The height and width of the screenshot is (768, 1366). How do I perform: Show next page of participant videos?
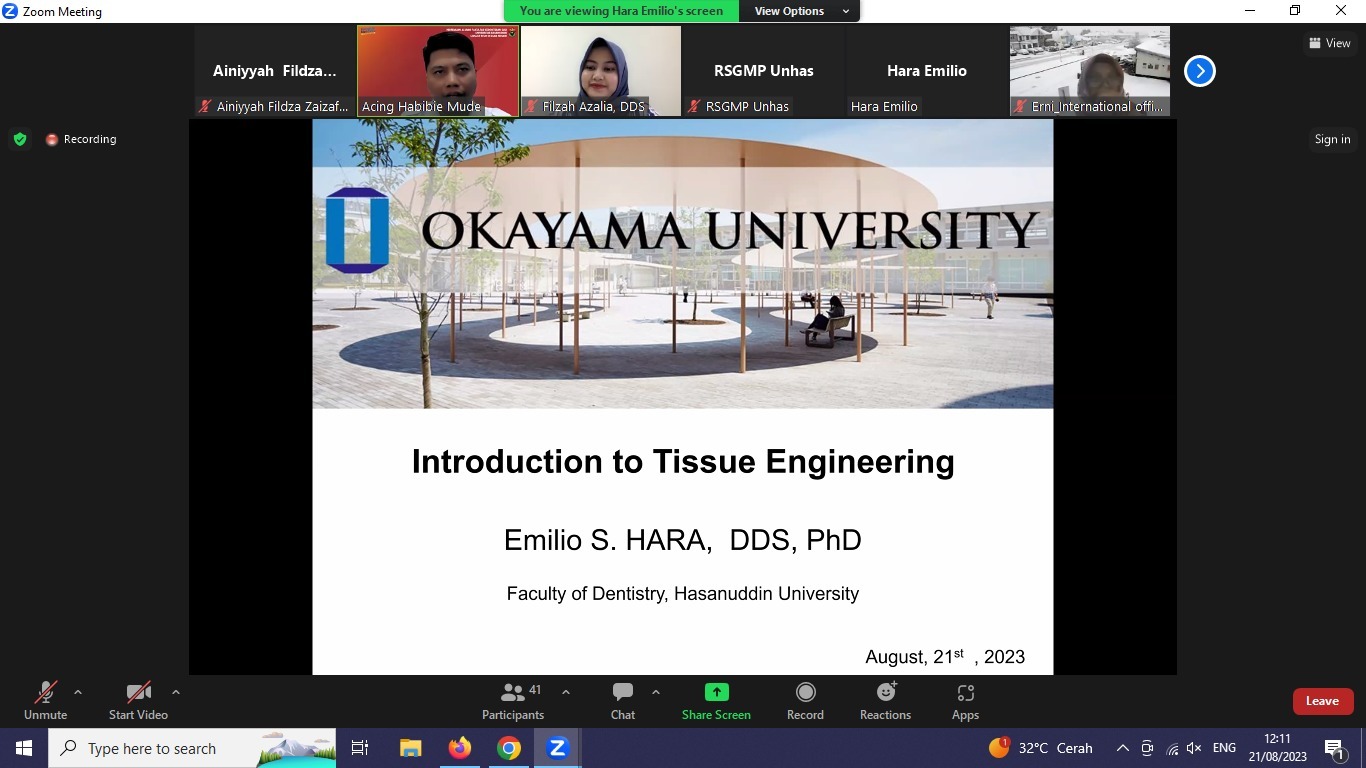1199,71
